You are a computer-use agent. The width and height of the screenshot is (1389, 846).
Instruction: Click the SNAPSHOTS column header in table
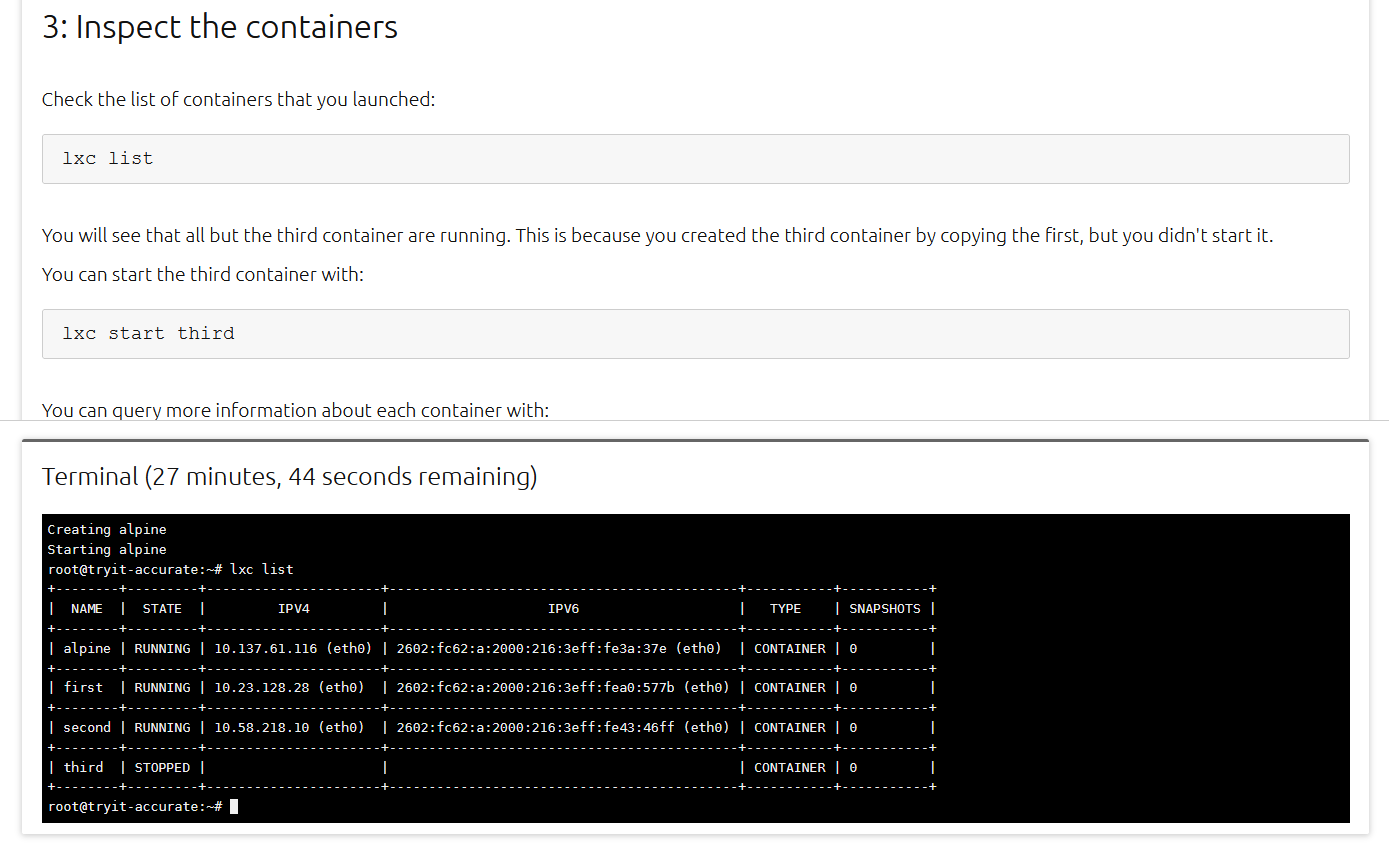[x=885, y=609]
